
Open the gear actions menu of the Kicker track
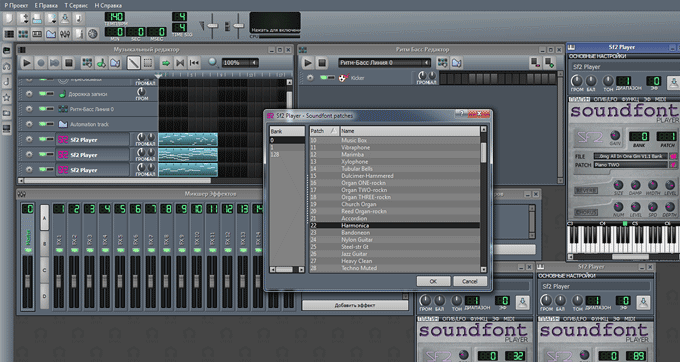tap(310, 78)
